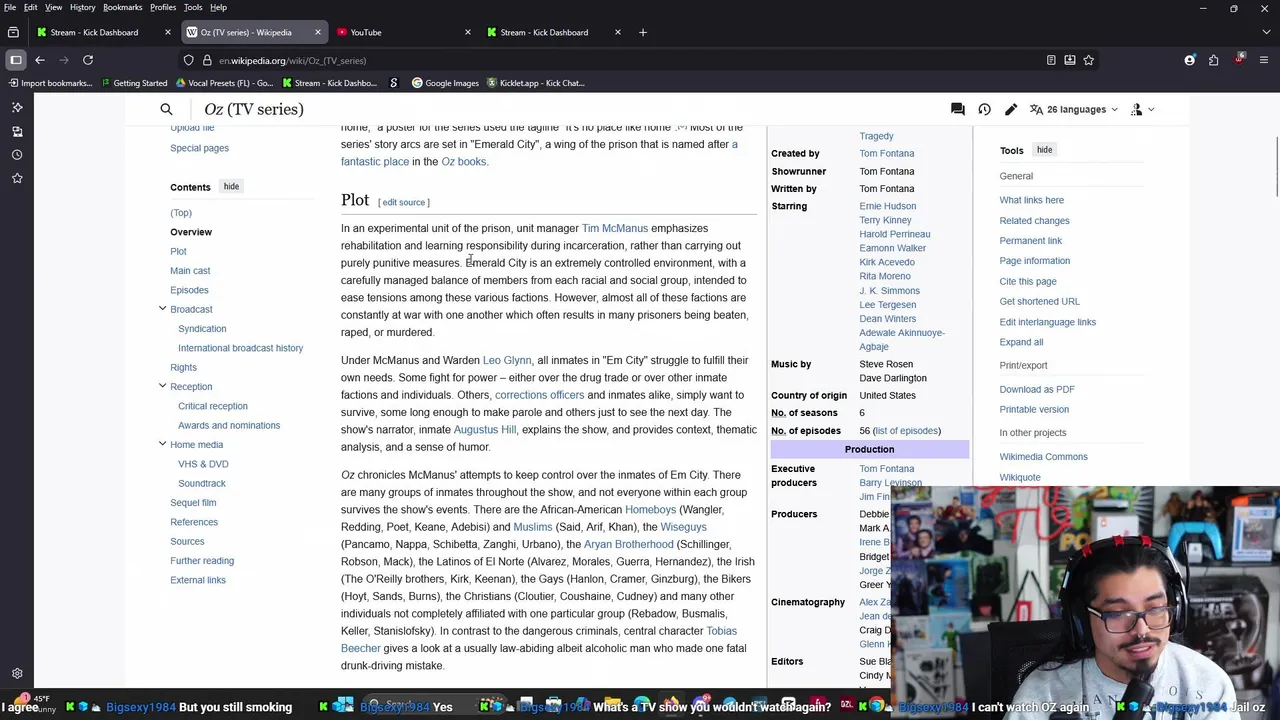Screen dimensions: 1280x720
Task: Open the bookmarks sidebar star icon
Action: click(x=17, y=178)
